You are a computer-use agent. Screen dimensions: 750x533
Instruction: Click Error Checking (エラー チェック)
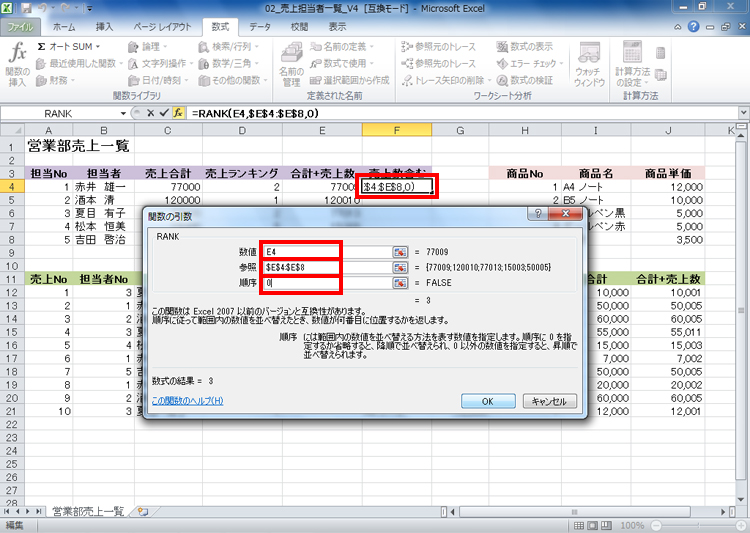[530, 64]
